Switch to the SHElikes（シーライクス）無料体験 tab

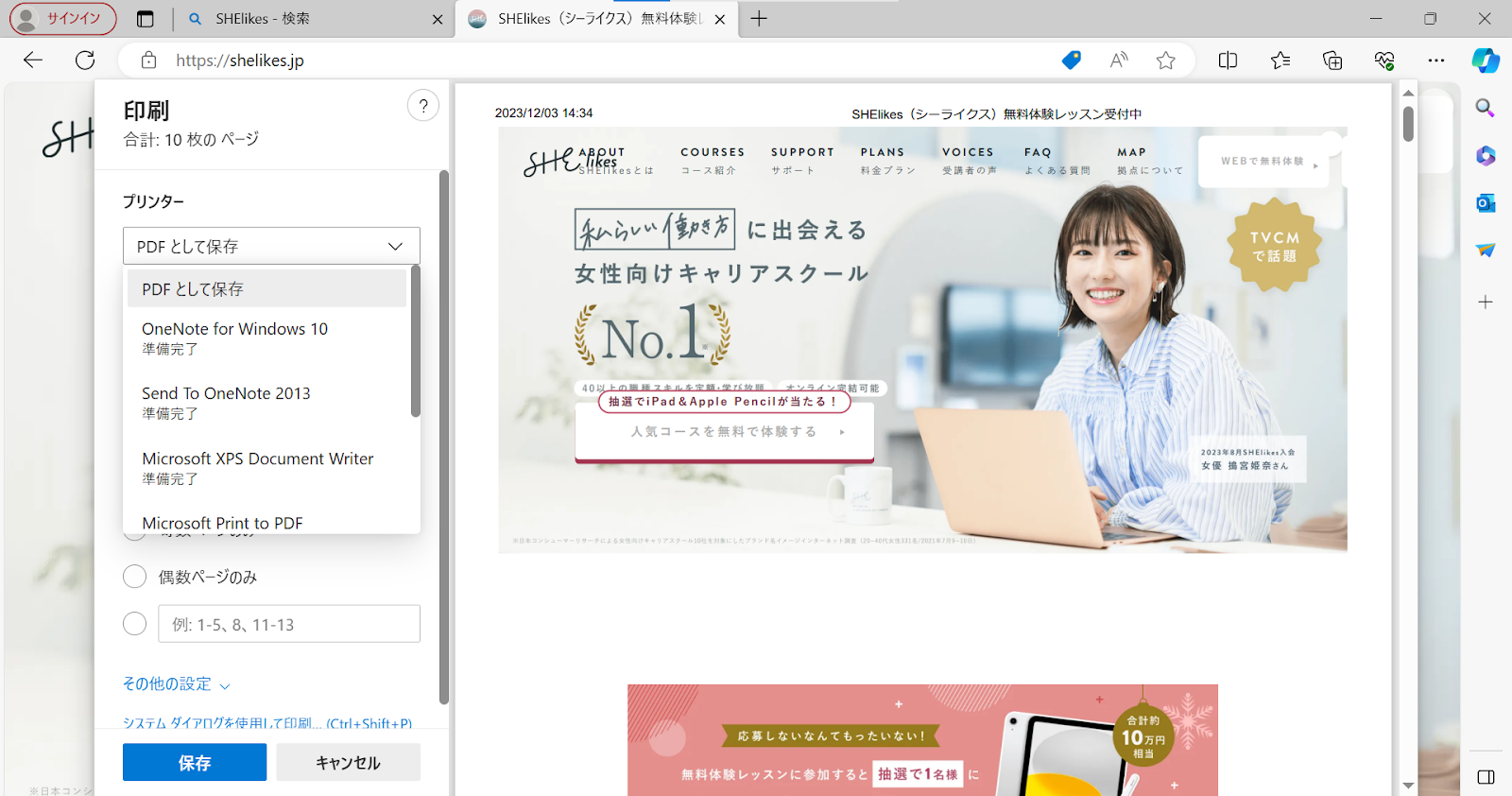coord(598,19)
